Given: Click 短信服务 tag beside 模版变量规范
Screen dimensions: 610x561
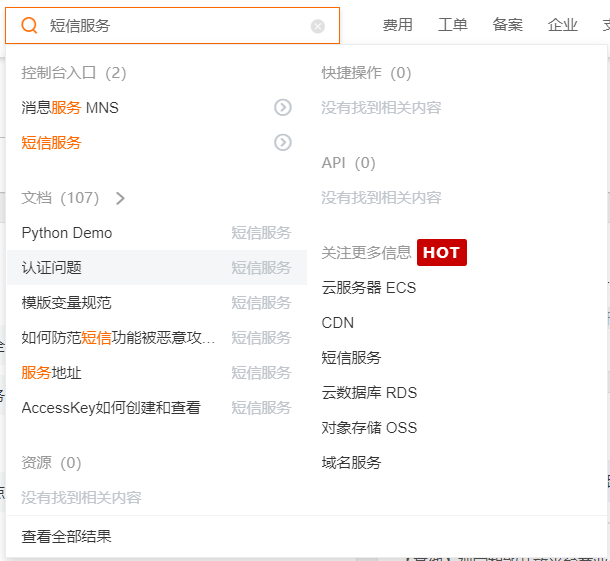Looking at the screenshot, I should pyautogui.click(x=261, y=303).
